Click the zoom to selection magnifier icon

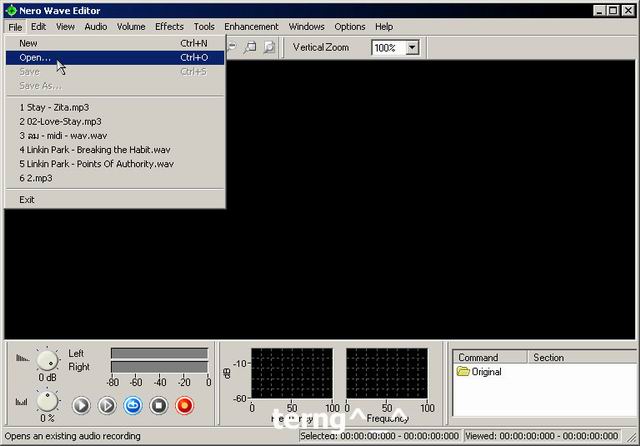point(250,47)
